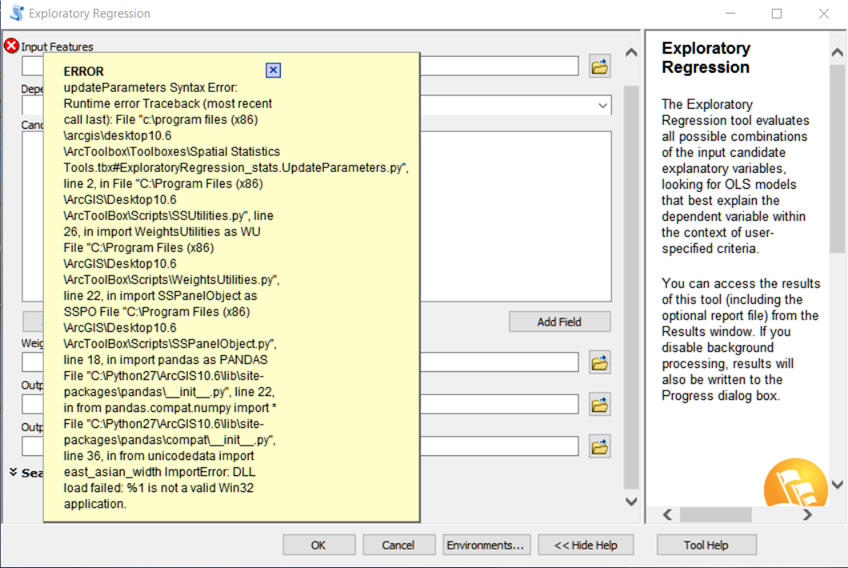Click into the Output Report File field
The height and width of the screenshot is (568, 848).
tap(499, 404)
